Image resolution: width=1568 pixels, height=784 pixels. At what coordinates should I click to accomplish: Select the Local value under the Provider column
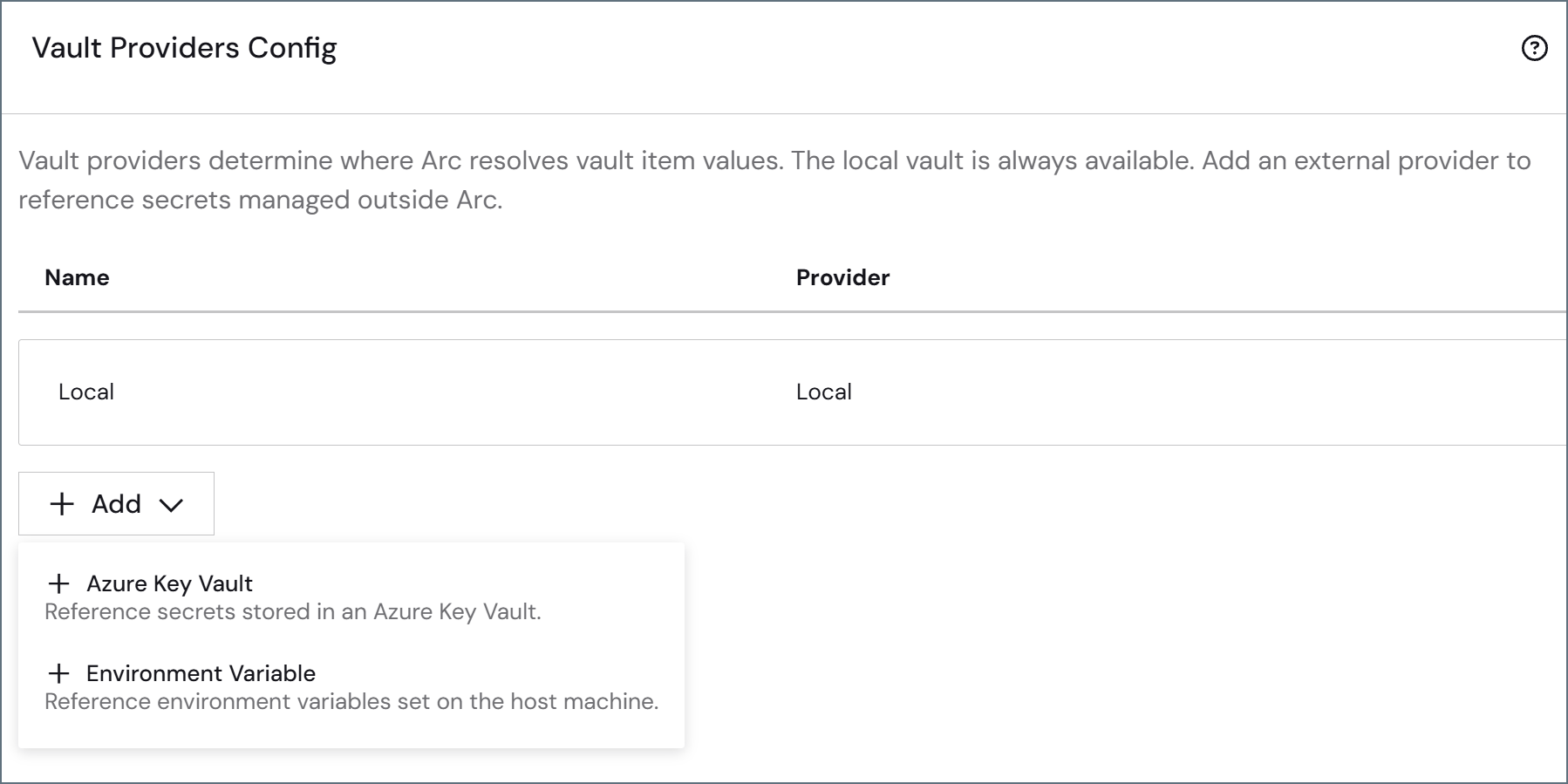(824, 392)
